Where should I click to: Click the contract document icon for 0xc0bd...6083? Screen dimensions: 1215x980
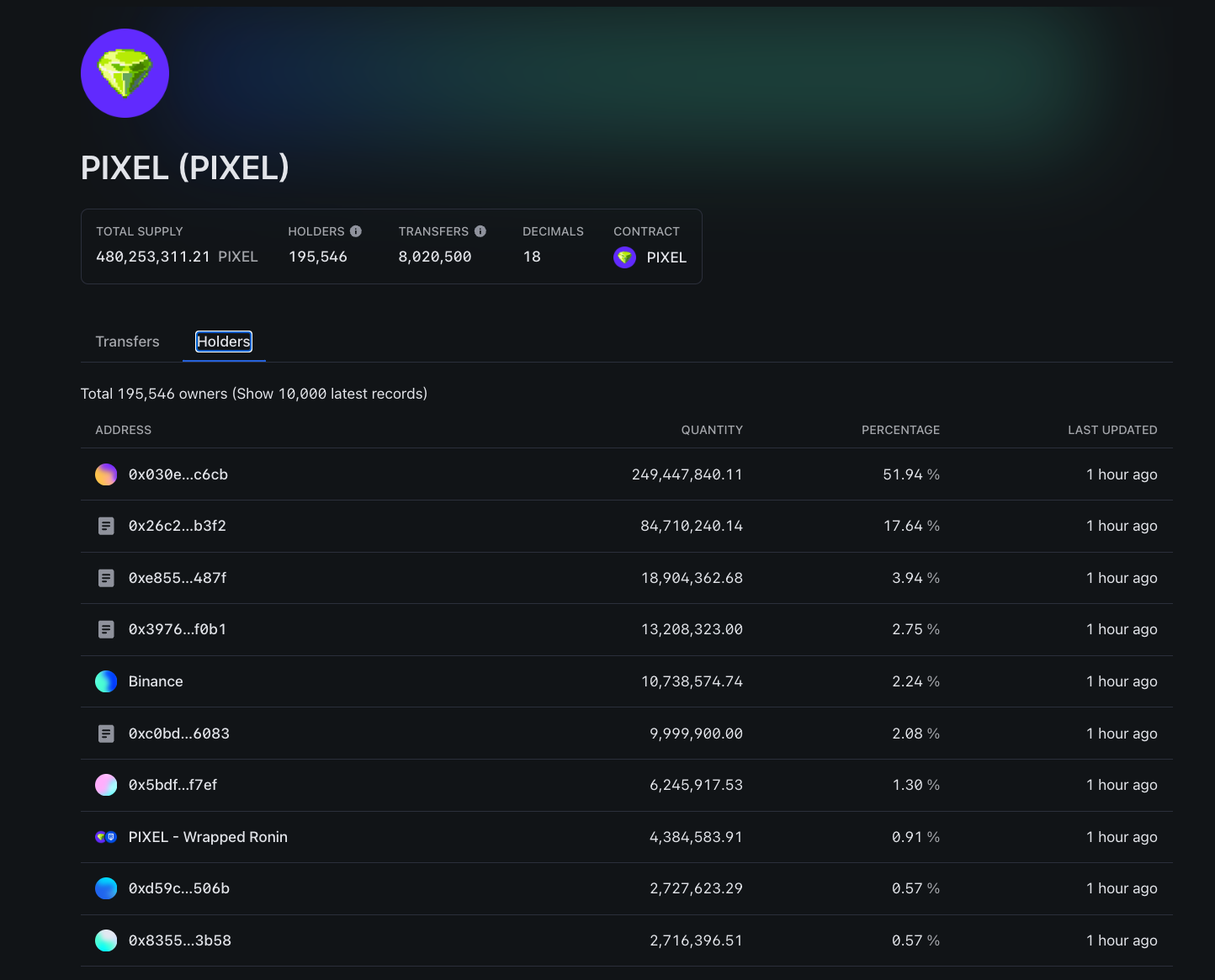[x=106, y=734]
